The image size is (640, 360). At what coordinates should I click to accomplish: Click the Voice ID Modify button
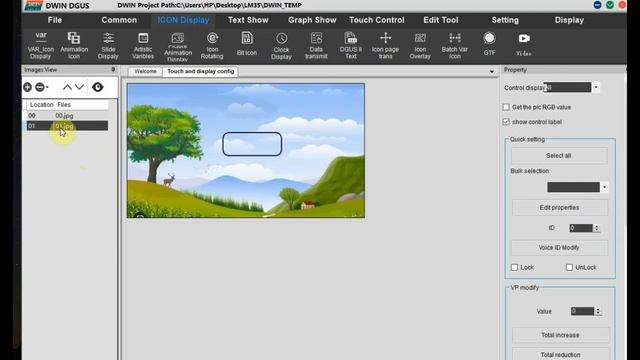[559, 248]
